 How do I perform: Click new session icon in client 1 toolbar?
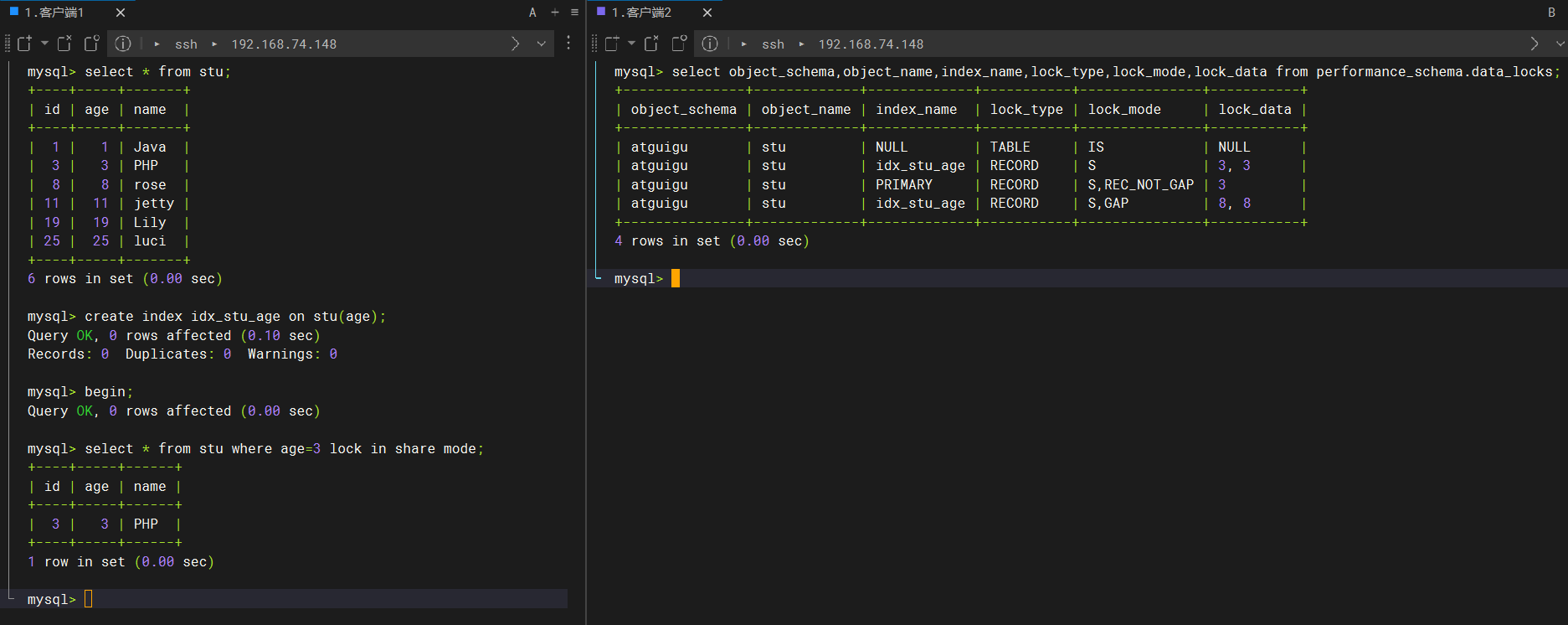coord(24,44)
